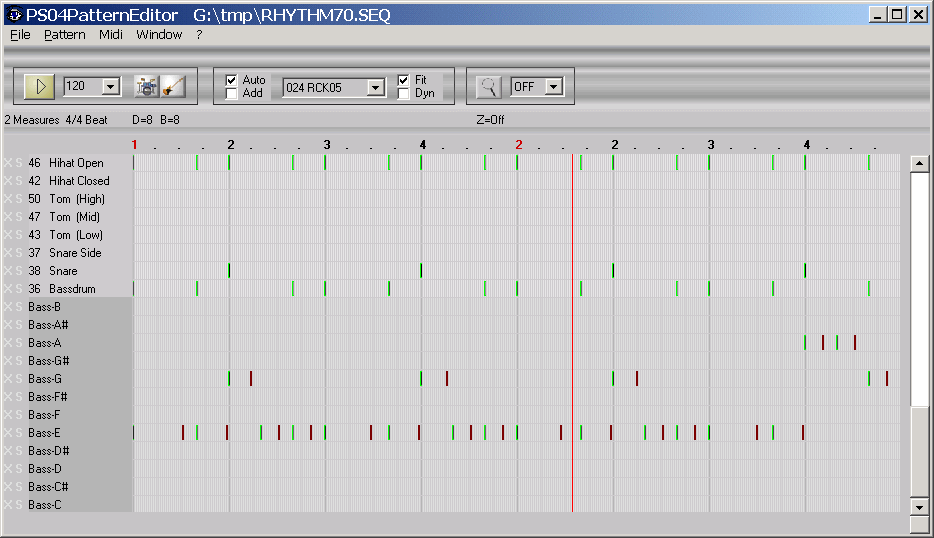934x538 pixels.
Task: Select the Bass-F track label
Action: pyautogui.click(x=44, y=415)
